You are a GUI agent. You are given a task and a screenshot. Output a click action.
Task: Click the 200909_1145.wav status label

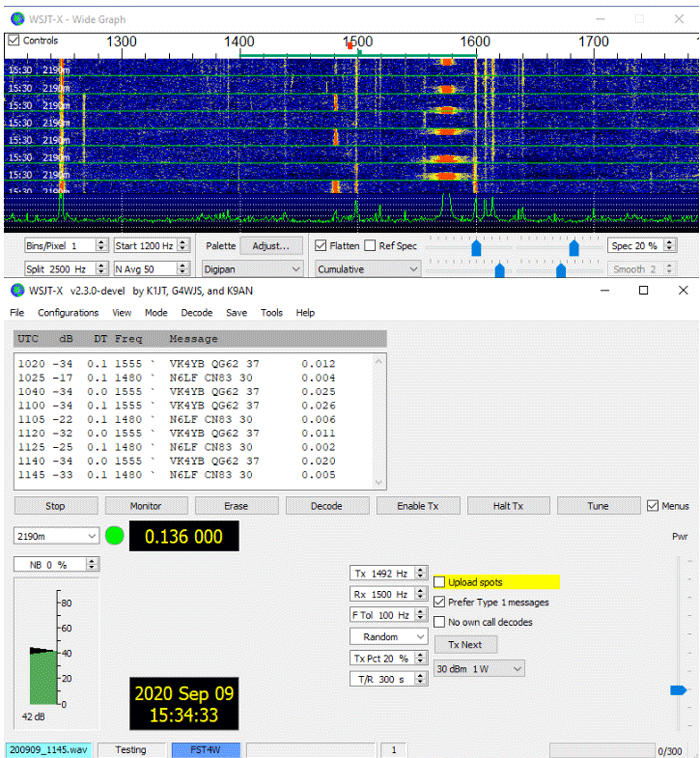pos(49,750)
